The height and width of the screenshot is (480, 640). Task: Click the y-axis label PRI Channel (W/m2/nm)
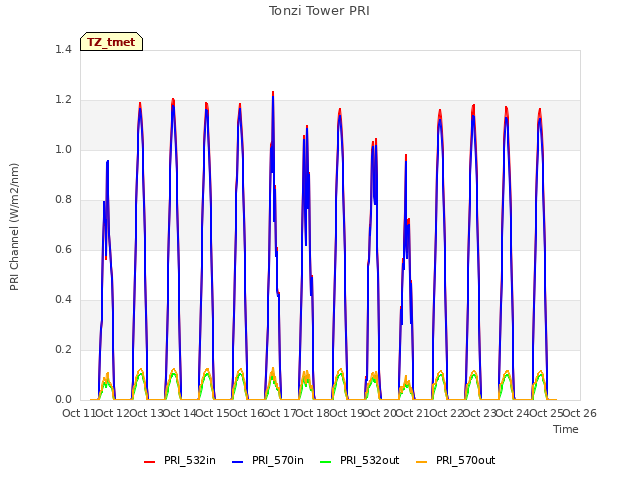pos(14,227)
